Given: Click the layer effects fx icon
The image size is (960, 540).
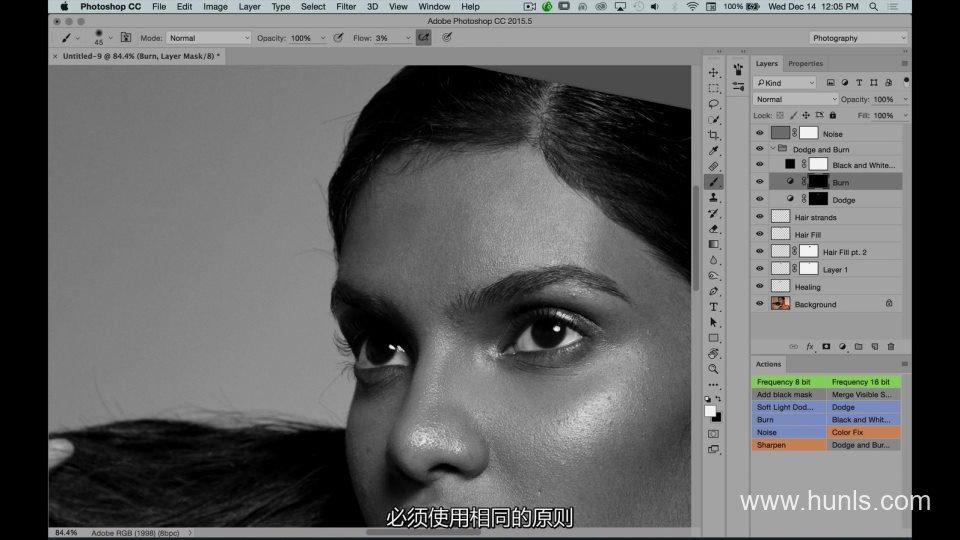Looking at the screenshot, I should click(x=810, y=347).
